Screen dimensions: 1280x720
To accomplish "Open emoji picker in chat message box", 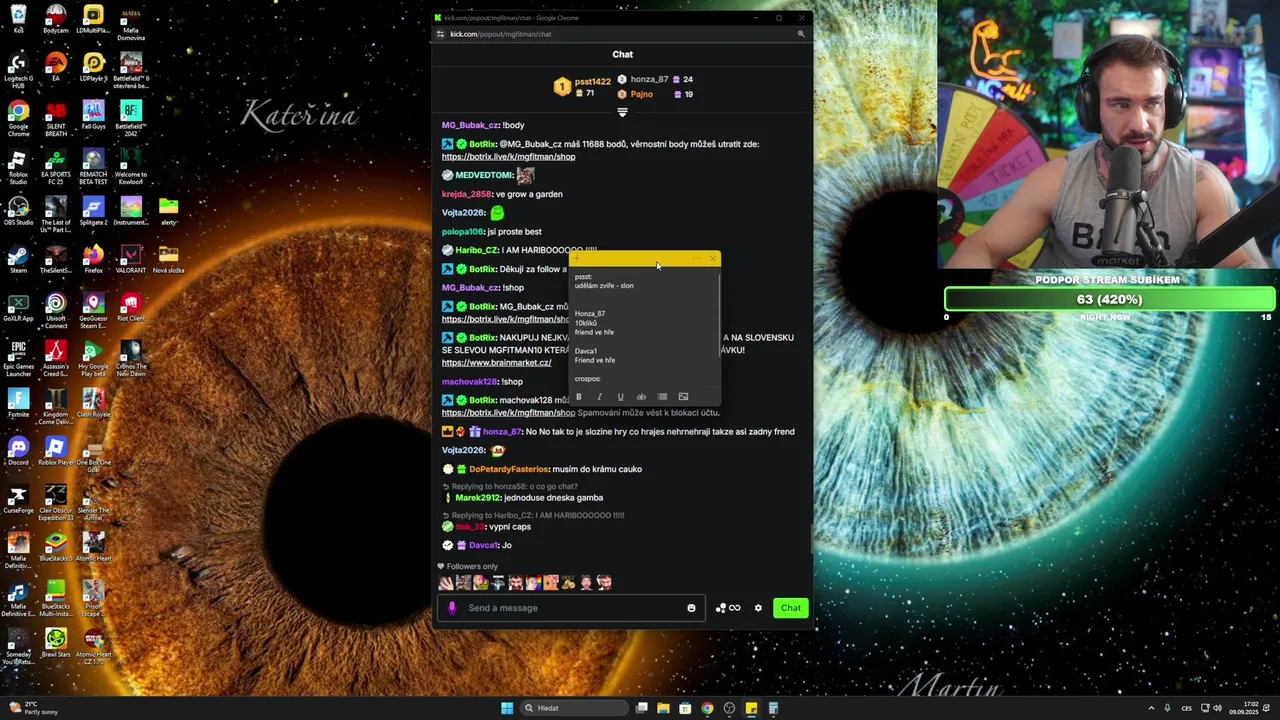I will pyautogui.click(x=691, y=608).
